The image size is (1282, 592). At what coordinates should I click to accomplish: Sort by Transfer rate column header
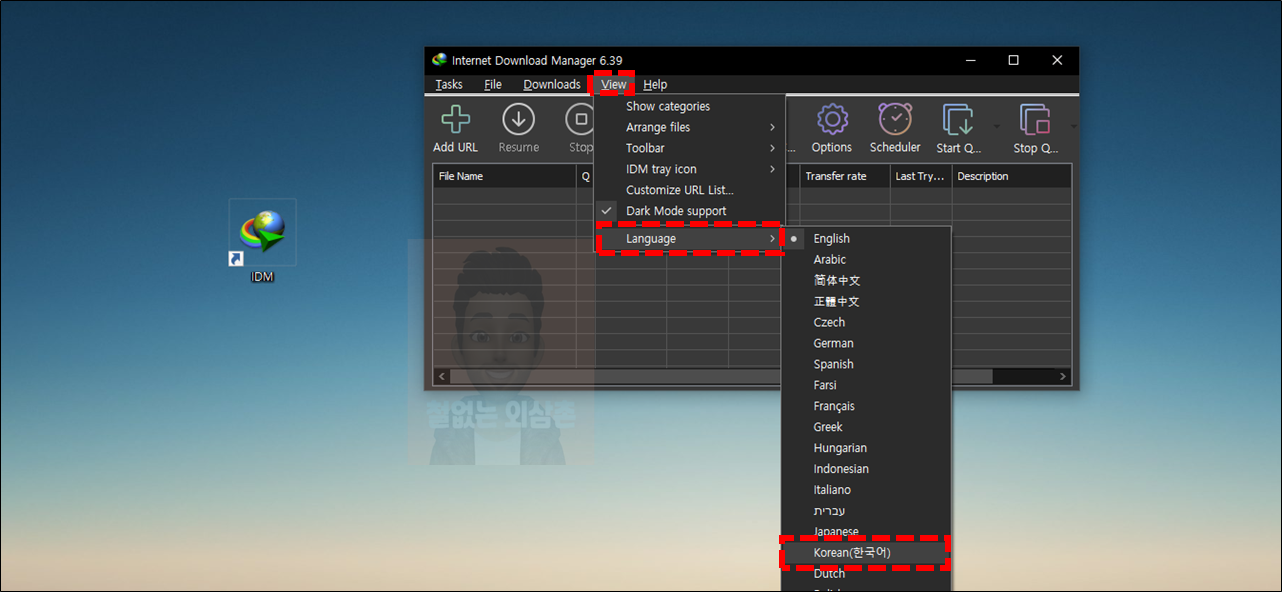tap(845, 176)
